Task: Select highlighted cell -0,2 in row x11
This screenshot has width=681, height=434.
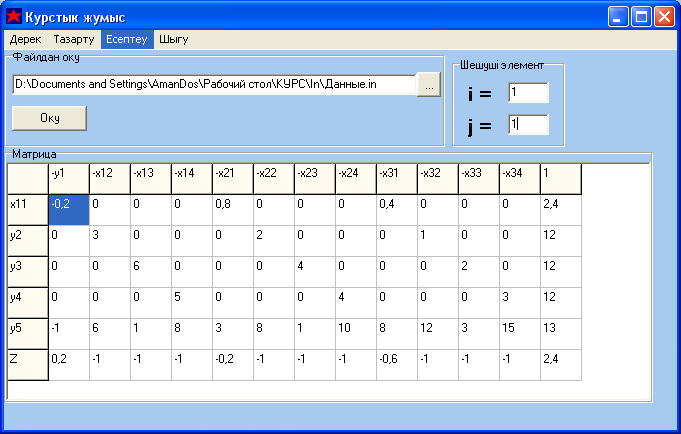Action: tap(69, 210)
